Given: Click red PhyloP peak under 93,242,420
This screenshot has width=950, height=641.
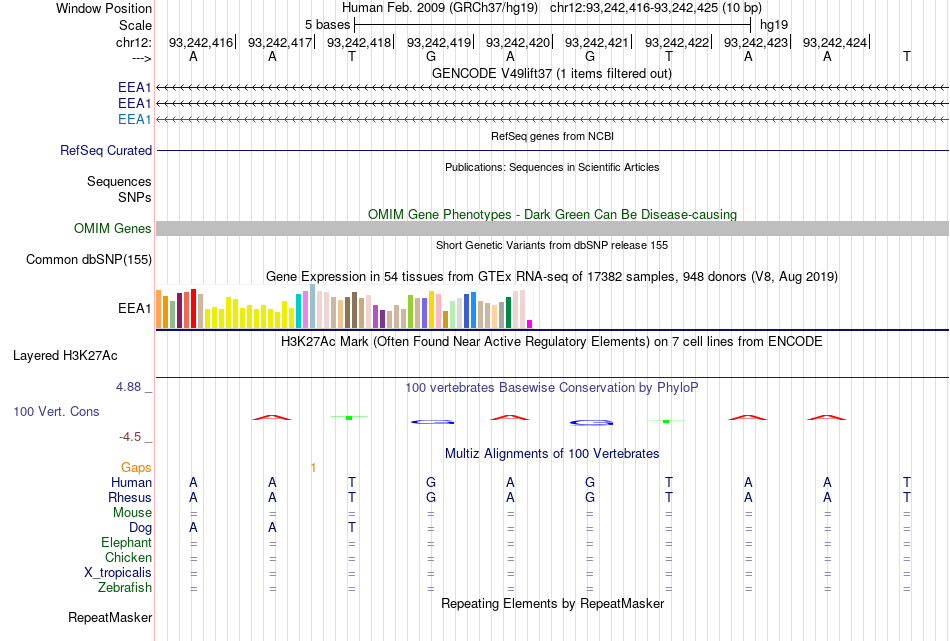Looking at the screenshot, I should pyautogui.click(x=510, y=417).
